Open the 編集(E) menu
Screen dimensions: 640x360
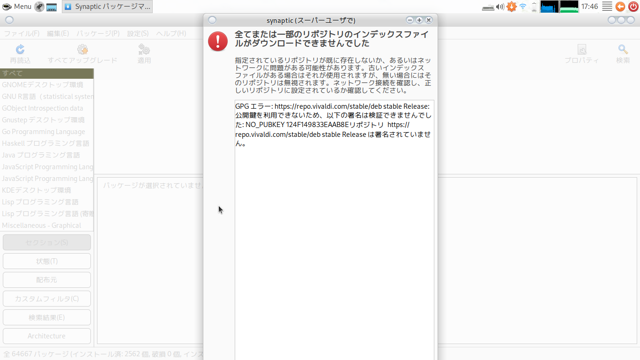(x=58, y=33)
